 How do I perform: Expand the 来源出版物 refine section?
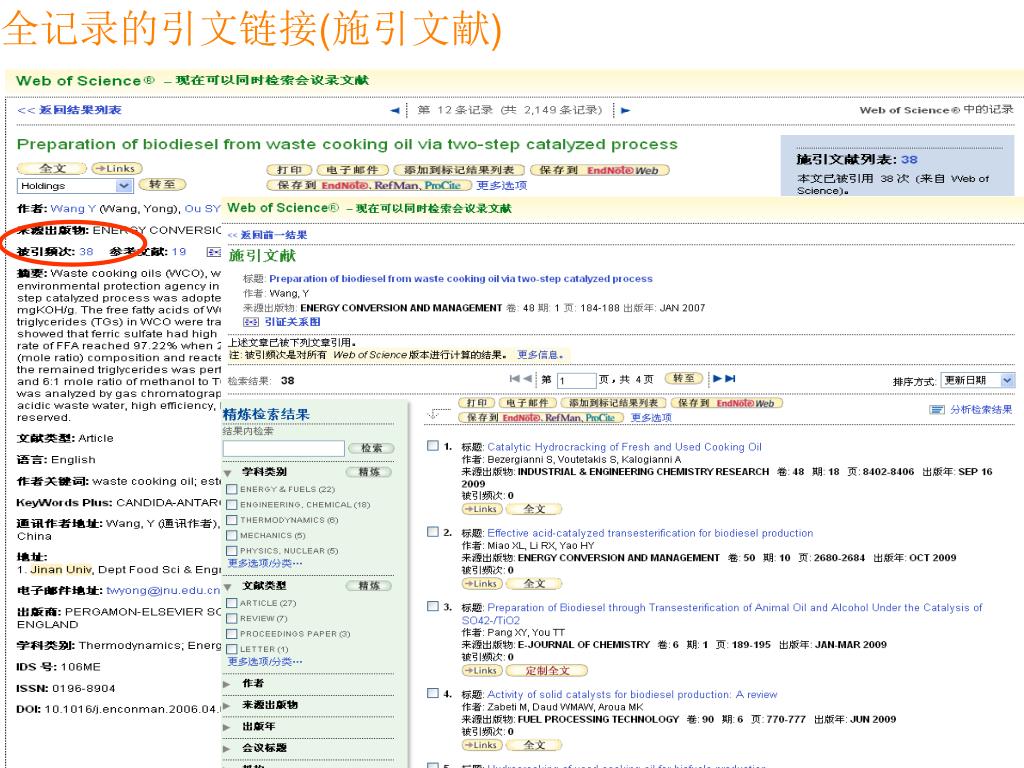[x=227, y=705]
